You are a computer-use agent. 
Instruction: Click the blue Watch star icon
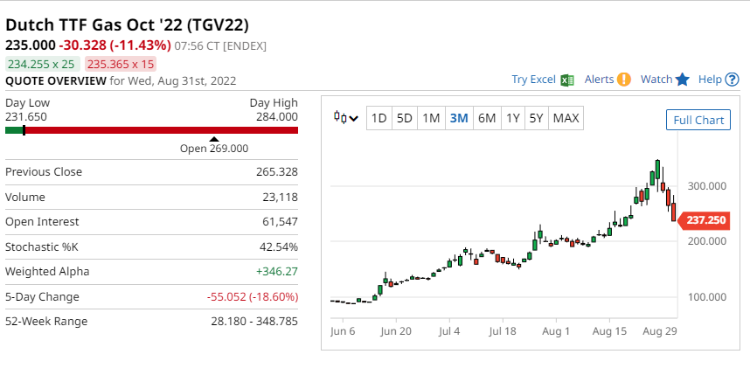(x=682, y=79)
